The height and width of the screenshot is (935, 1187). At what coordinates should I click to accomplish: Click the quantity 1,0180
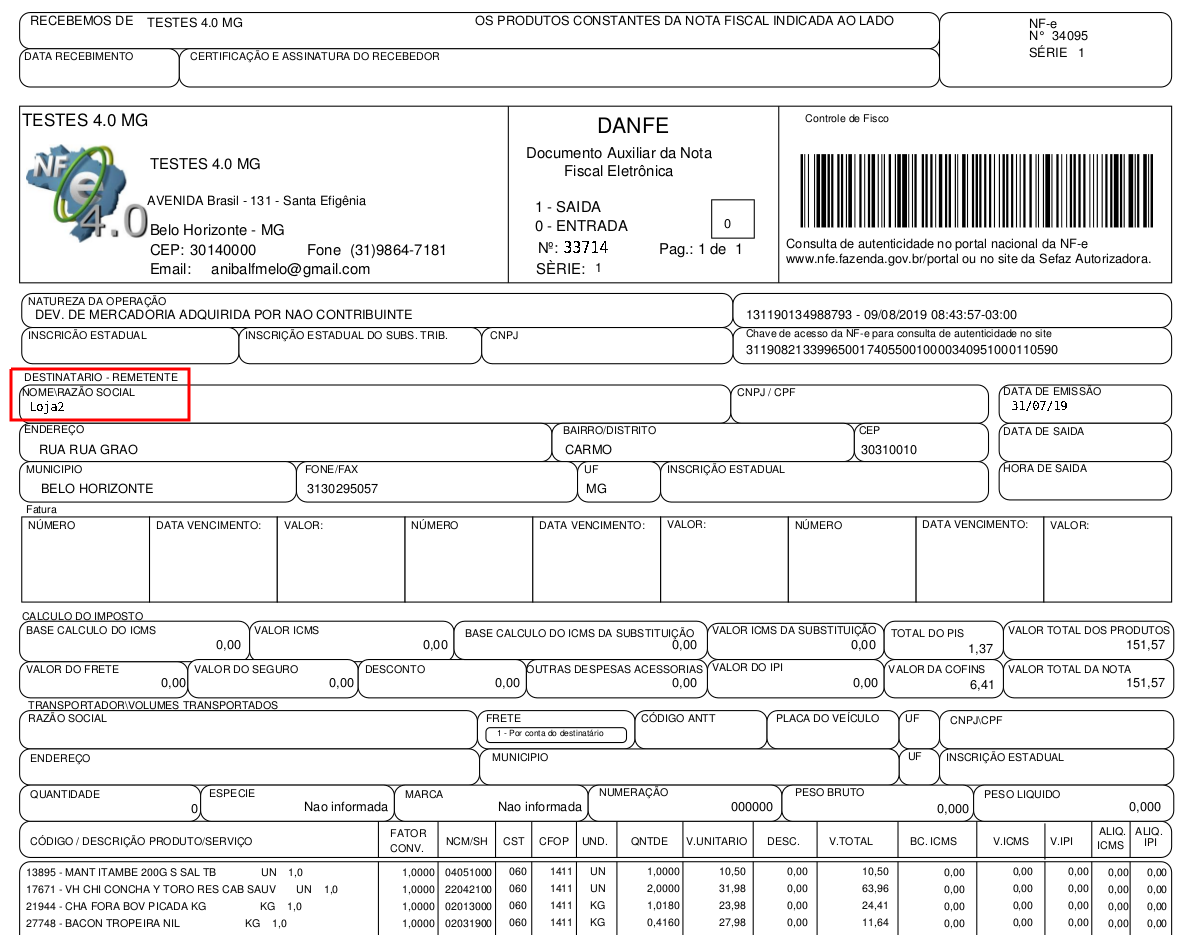click(x=663, y=905)
